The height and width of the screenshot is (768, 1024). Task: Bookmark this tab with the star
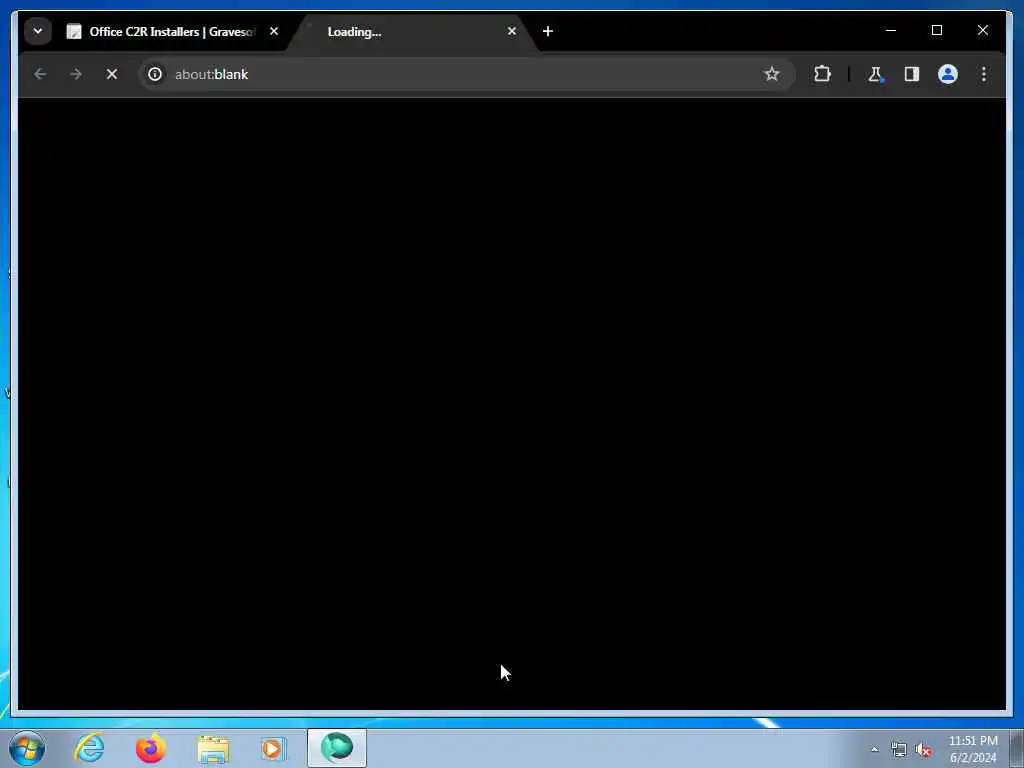coord(772,74)
